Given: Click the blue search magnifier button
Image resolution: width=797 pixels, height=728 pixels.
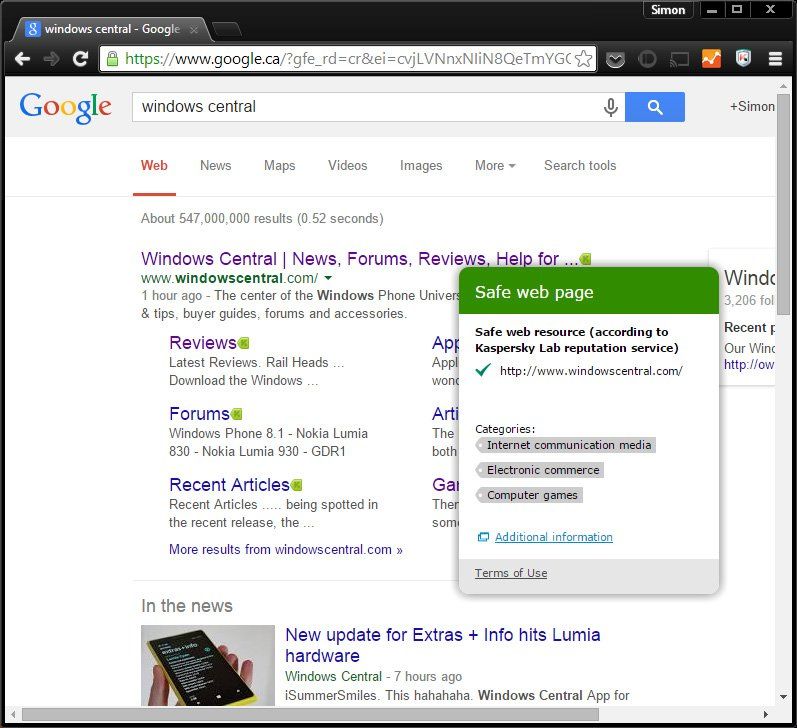Looking at the screenshot, I should [655, 107].
